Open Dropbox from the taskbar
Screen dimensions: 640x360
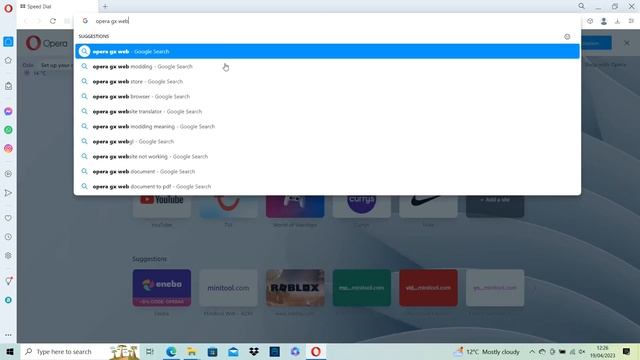coord(254,351)
